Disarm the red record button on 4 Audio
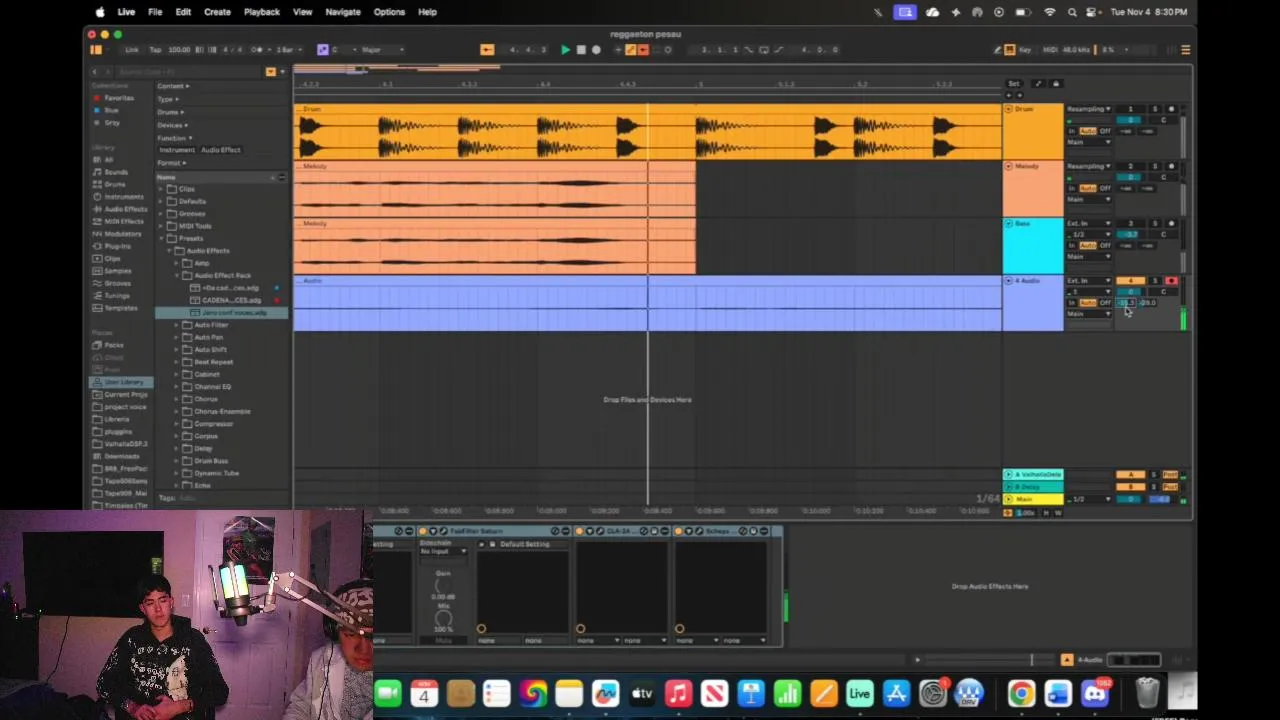This screenshot has height=720, width=1280. [1171, 281]
